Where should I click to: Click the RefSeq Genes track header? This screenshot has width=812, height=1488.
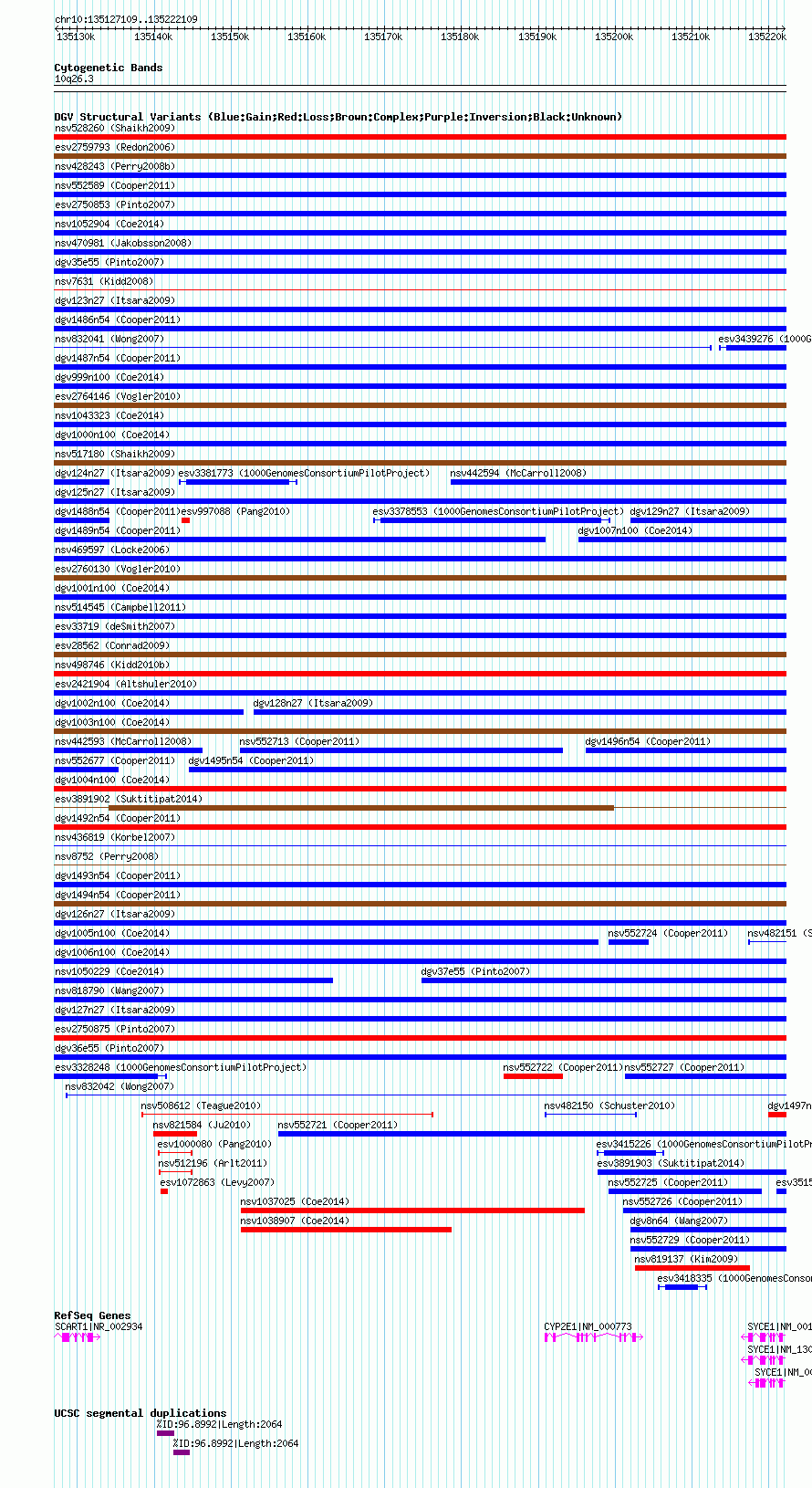tap(92, 1315)
